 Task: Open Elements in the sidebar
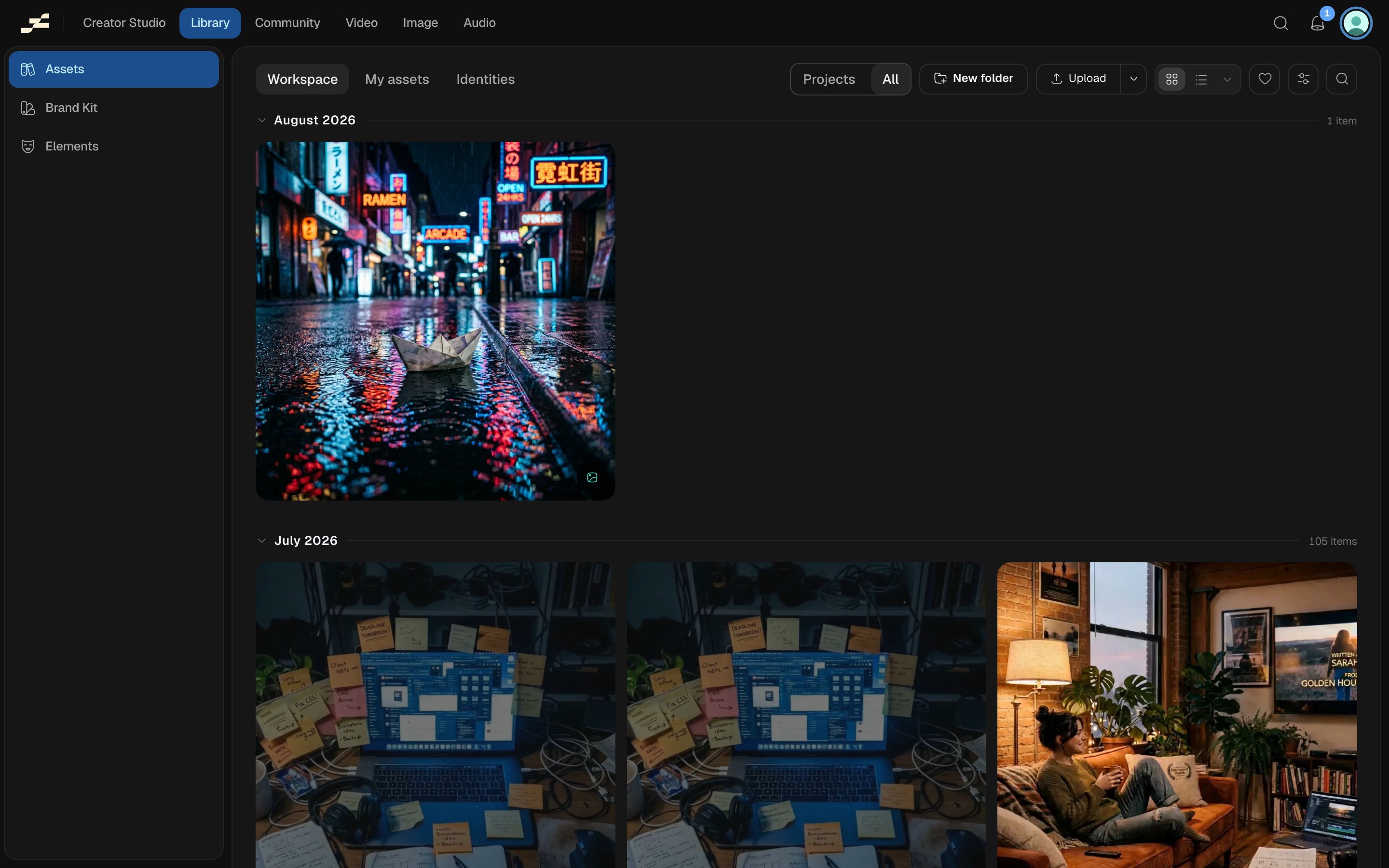[114, 147]
